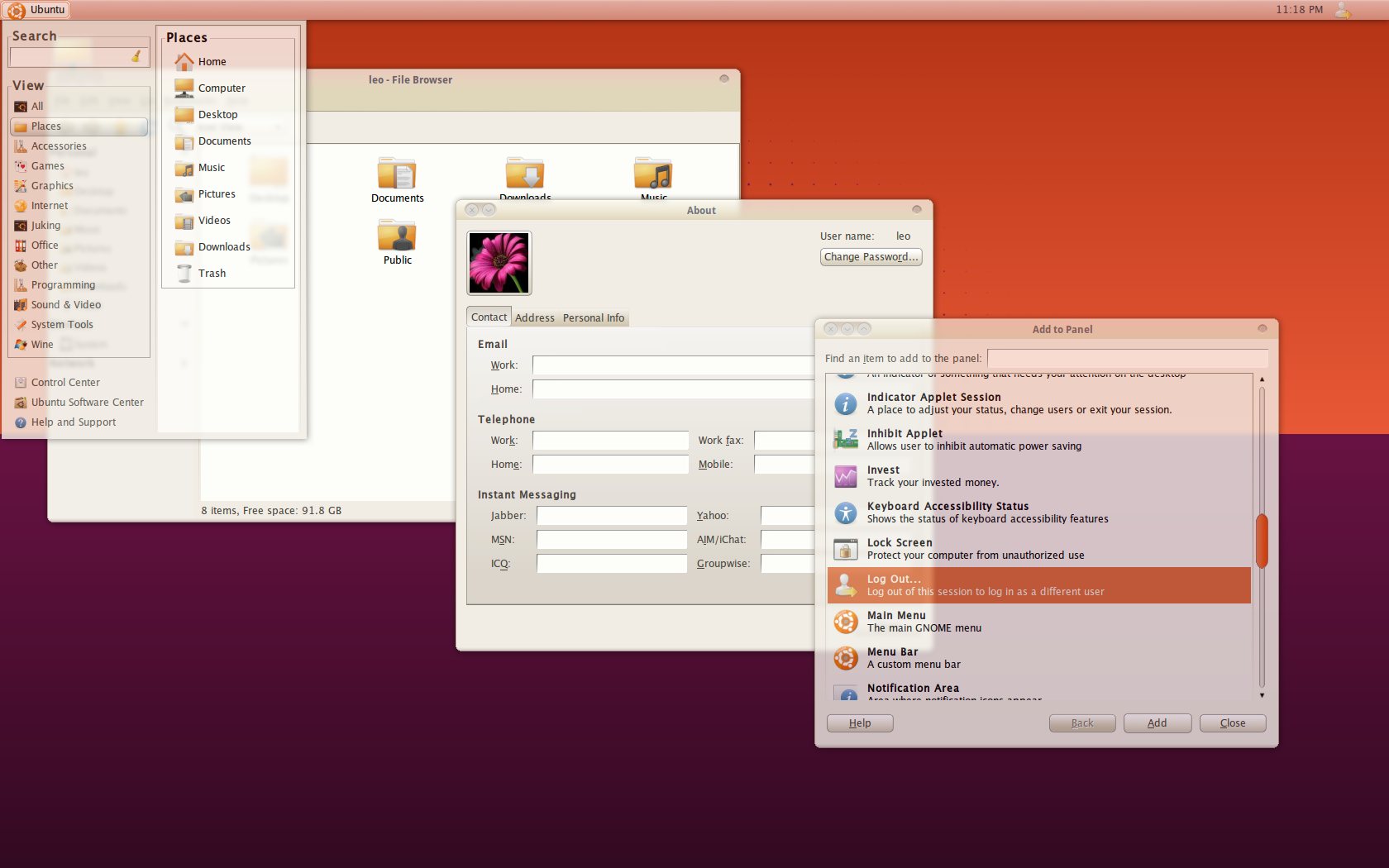This screenshot has height=868, width=1389.
Task: Click Help button in Add to Panel
Action: click(860, 723)
